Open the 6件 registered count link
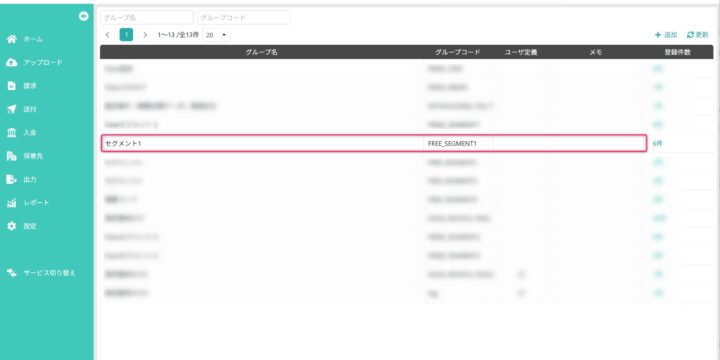Viewport: 720px width, 360px height. pyautogui.click(x=657, y=144)
